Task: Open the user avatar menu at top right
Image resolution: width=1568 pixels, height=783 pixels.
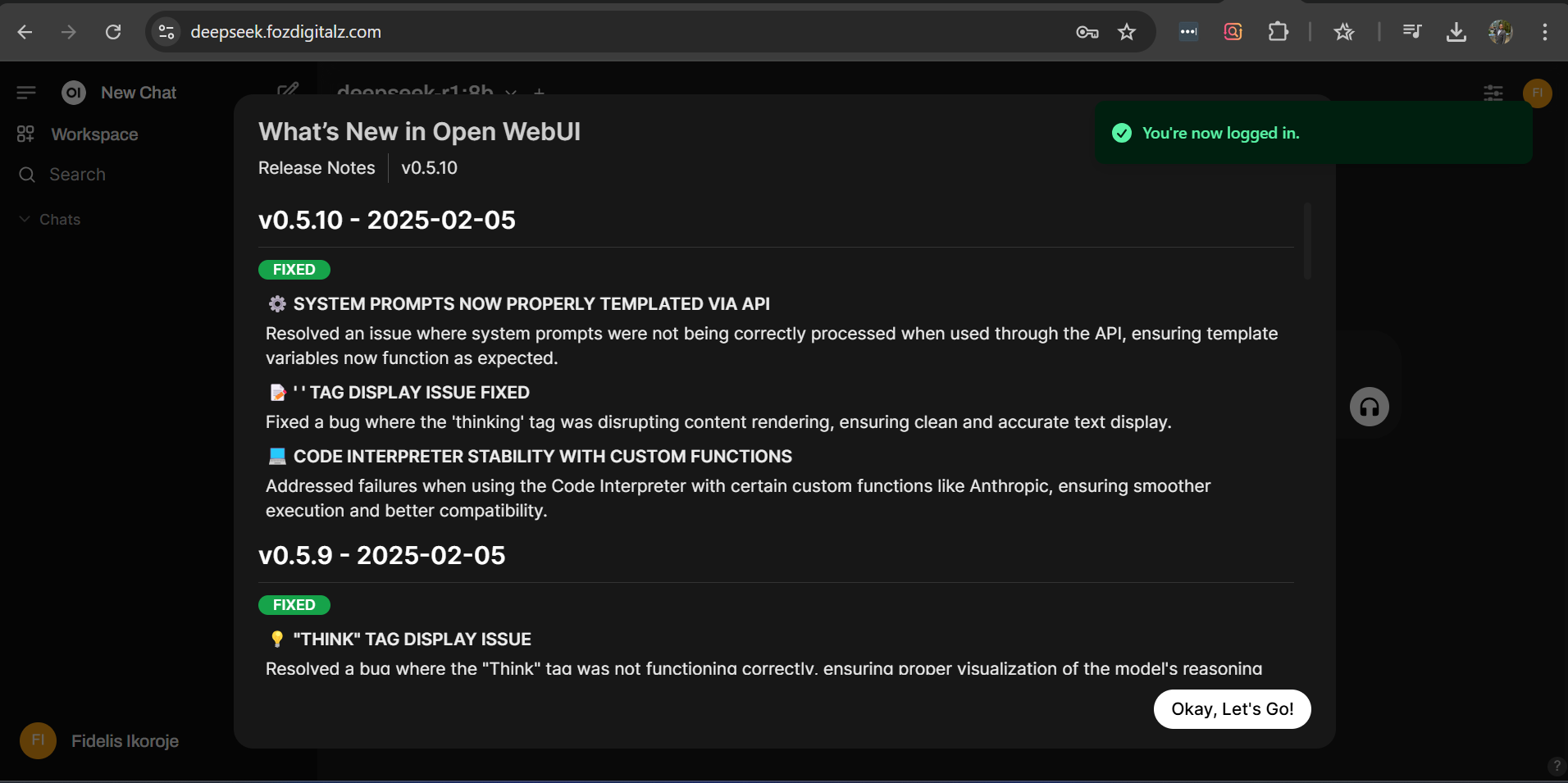Action: 1538,93
